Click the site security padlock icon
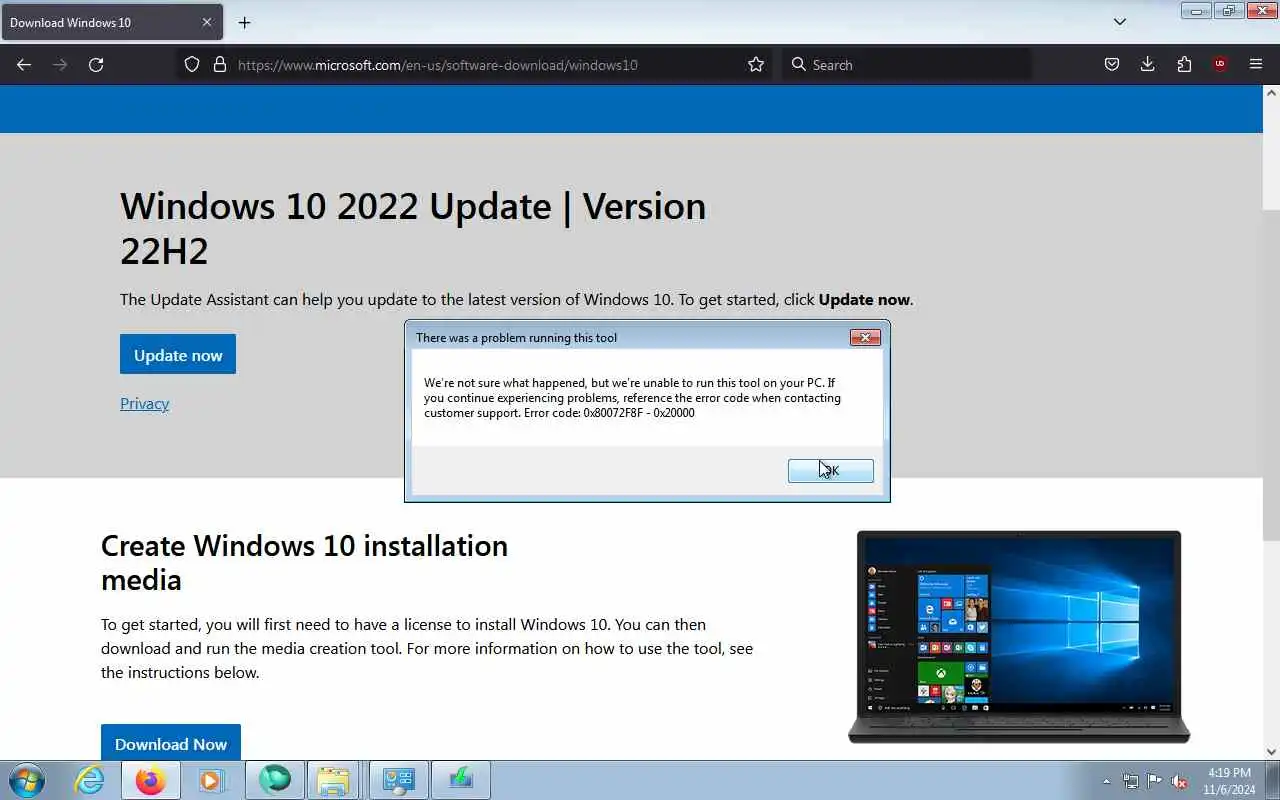The width and height of the screenshot is (1280, 800). (220, 65)
